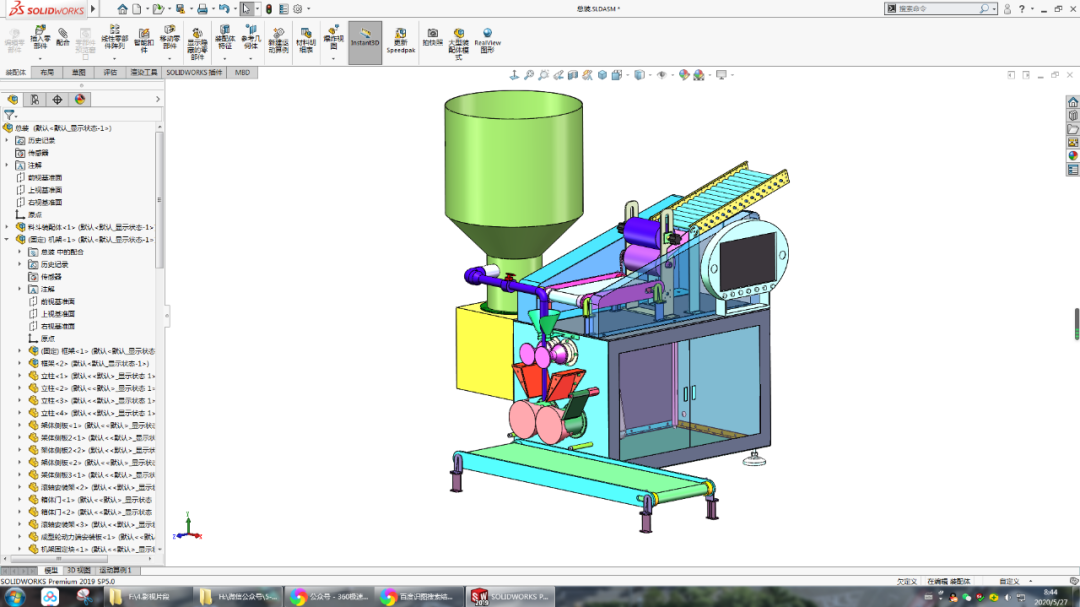Switch to the 布局 ribbon tab
This screenshot has height=607, width=1080.
[47, 72]
